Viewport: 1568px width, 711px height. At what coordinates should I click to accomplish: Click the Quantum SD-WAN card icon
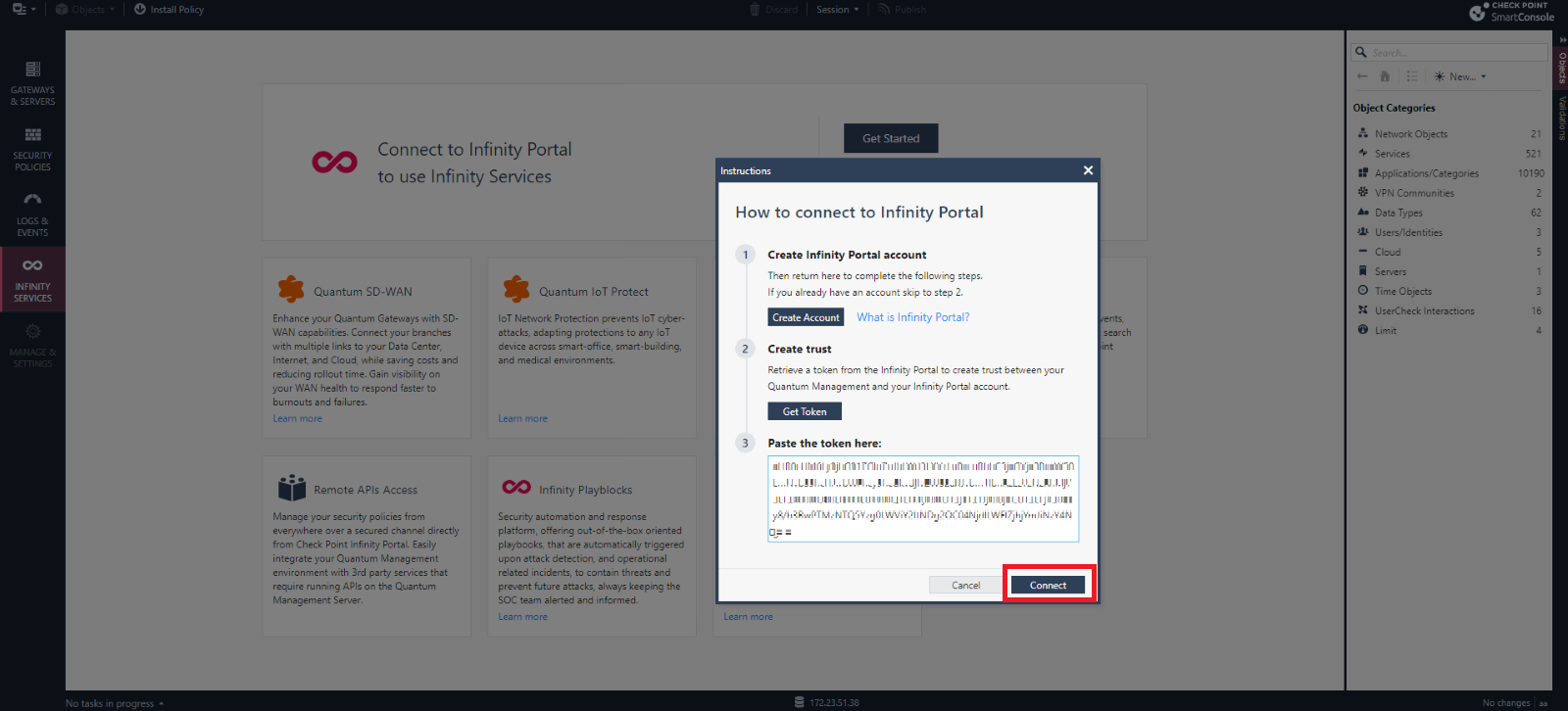click(x=290, y=289)
